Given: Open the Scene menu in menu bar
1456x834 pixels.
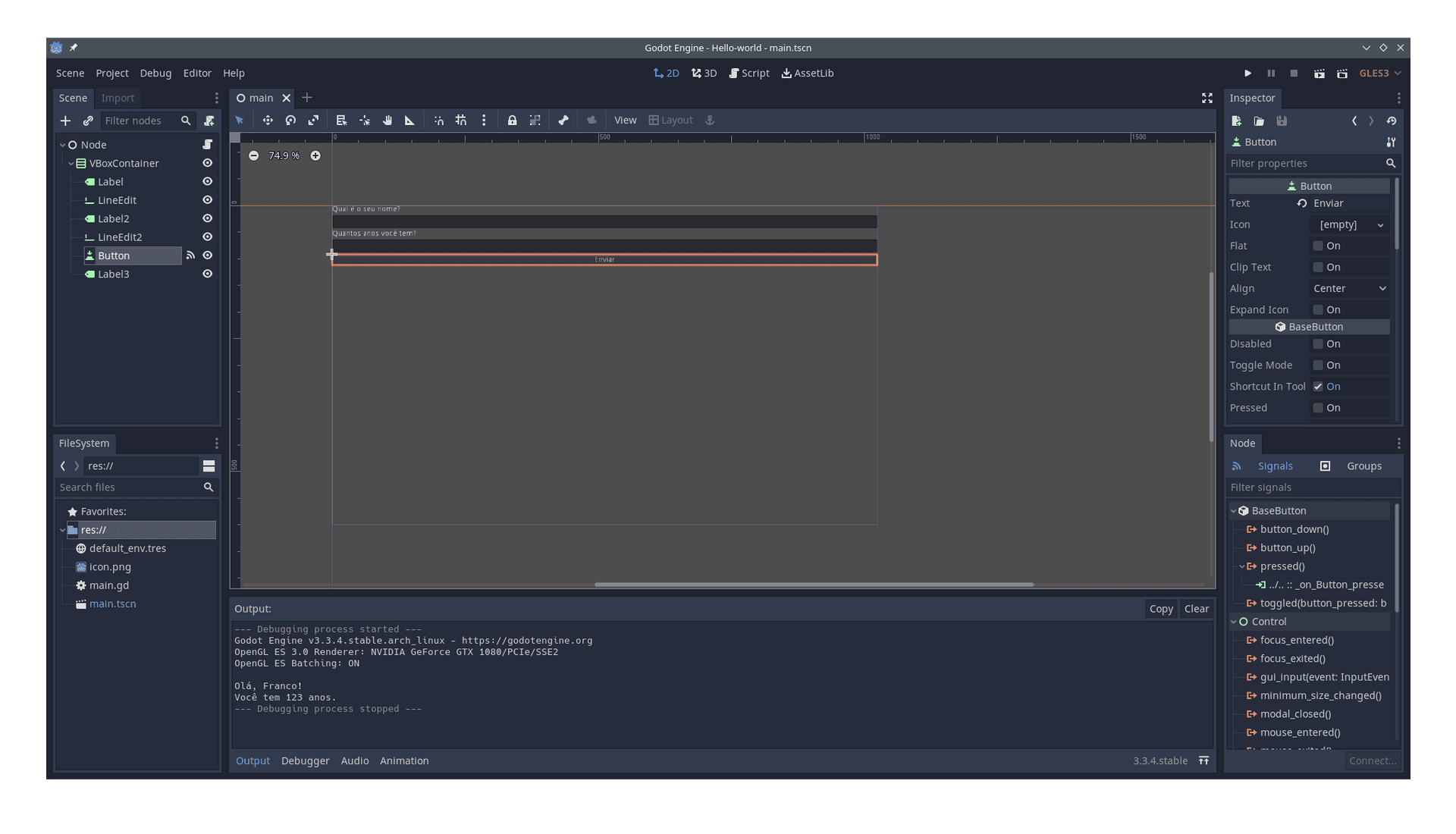Looking at the screenshot, I should (x=70, y=73).
